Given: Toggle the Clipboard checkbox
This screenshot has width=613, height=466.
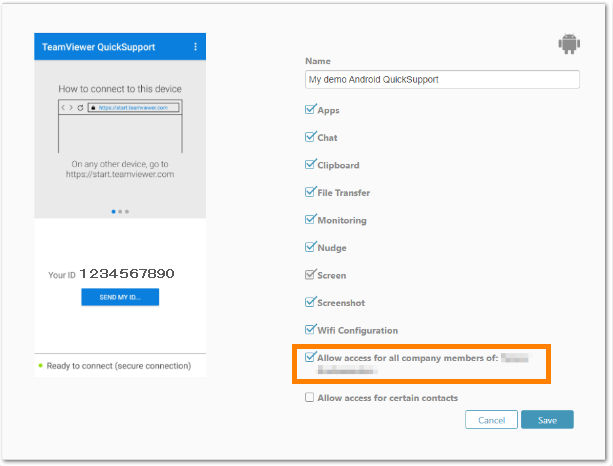Looking at the screenshot, I should pos(310,165).
